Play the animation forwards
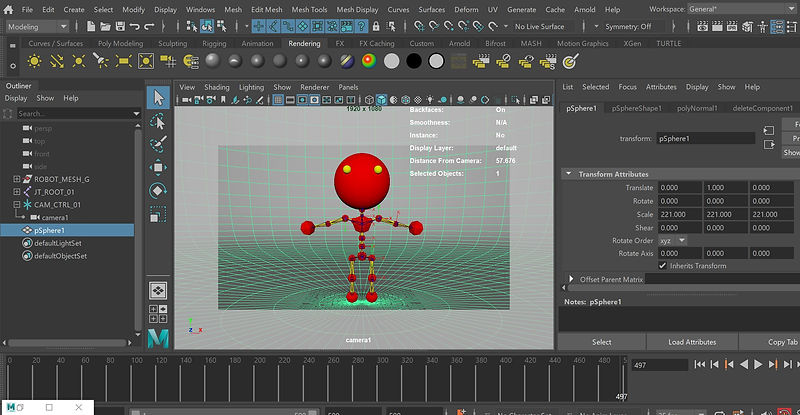Viewport: 800px width, 415px height. pyautogui.click(x=758, y=364)
